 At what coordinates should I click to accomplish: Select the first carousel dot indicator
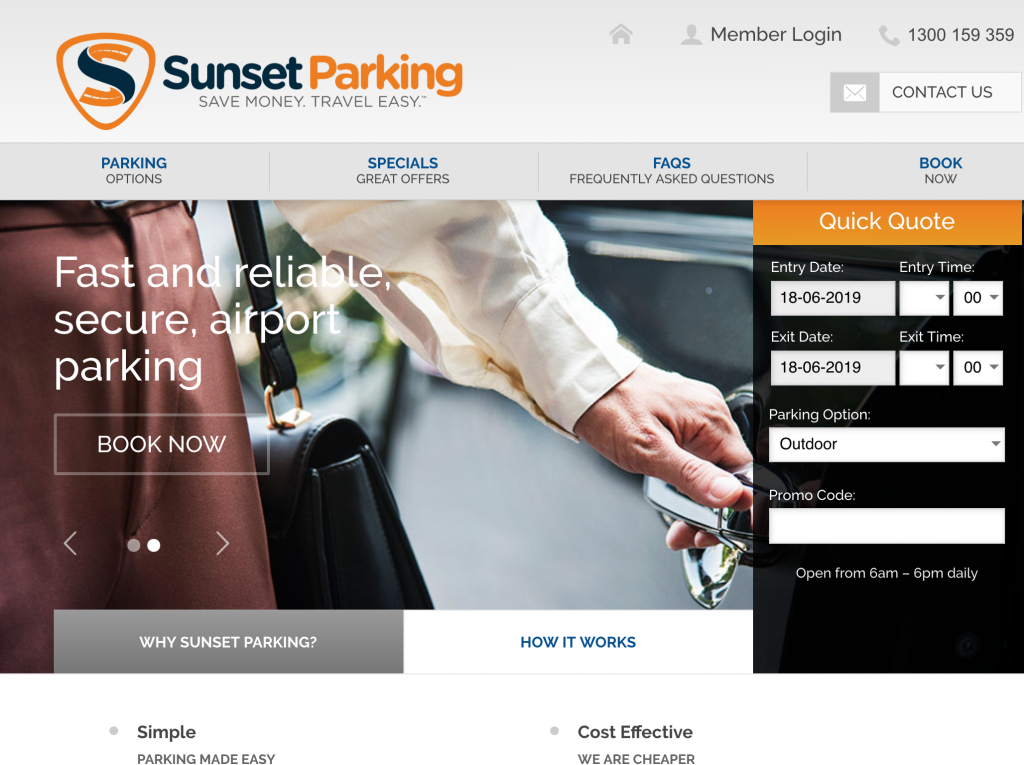pyautogui.click(x=134, y=545)
